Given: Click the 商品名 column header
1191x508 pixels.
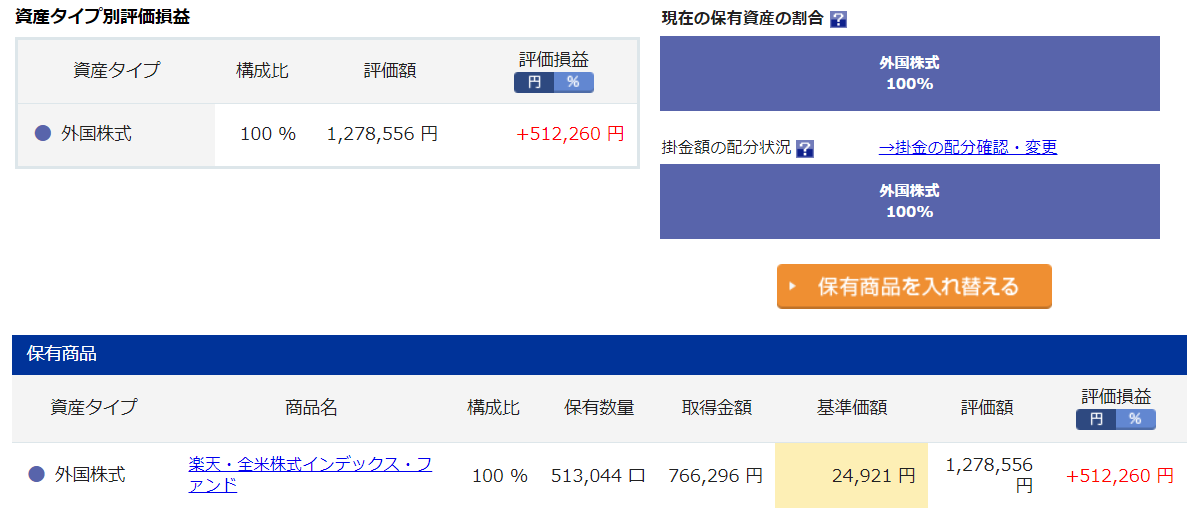Looking at the screenshot, I should pyautogui.click(x=311, y=408).
